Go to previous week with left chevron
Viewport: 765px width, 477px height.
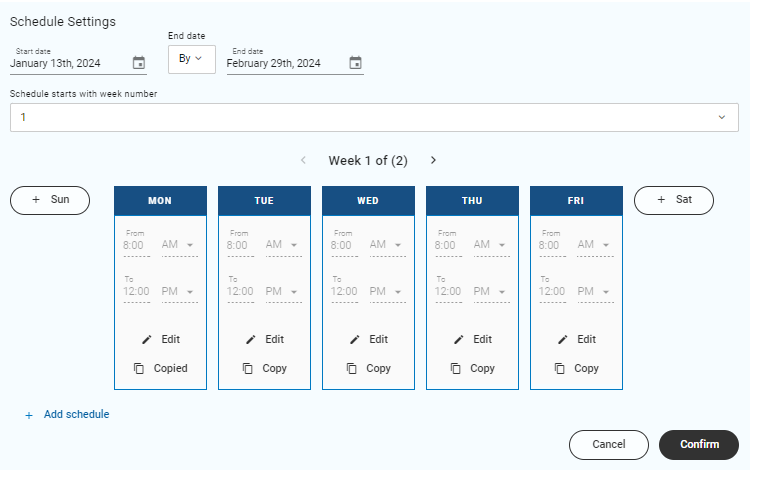tap(304, 160)
